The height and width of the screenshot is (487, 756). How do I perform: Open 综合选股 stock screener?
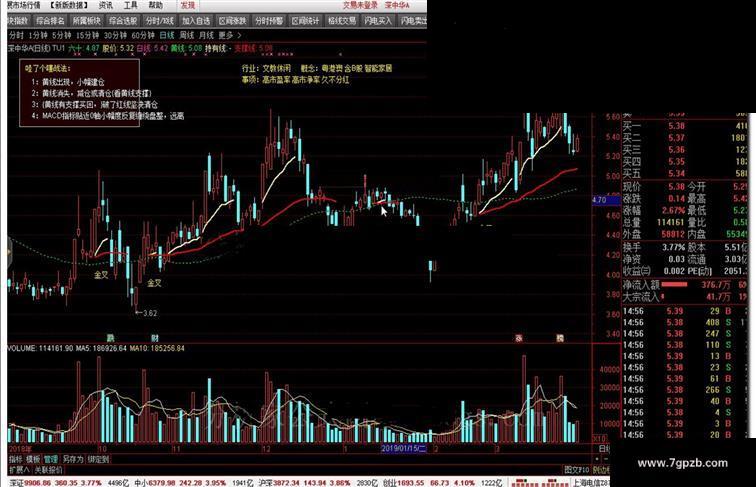tap(123, 21)
